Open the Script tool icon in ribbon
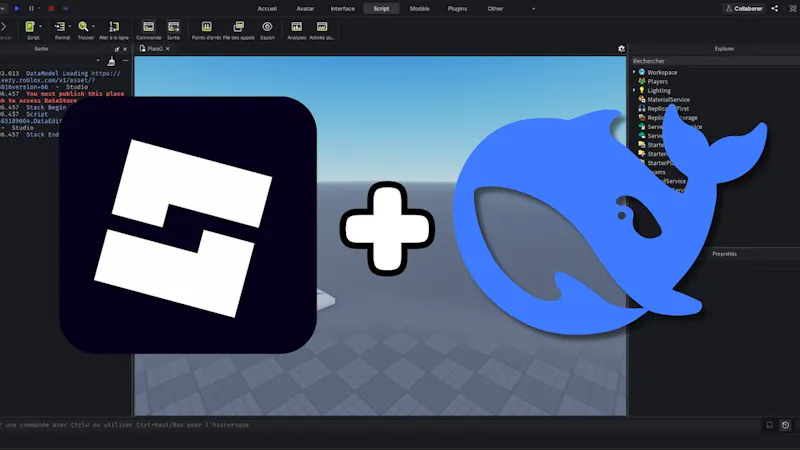Viewport: 800px width, 450px height. click(x=30, y=27)
